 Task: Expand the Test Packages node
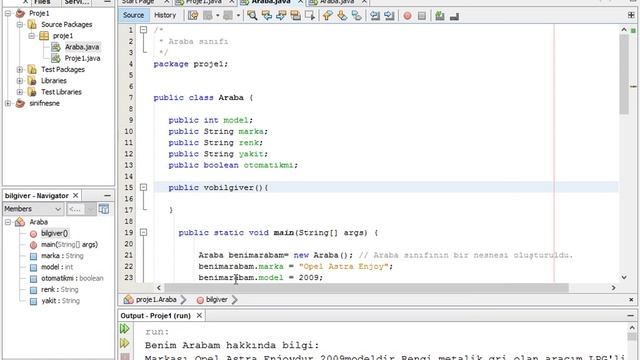tap(20, 69)
